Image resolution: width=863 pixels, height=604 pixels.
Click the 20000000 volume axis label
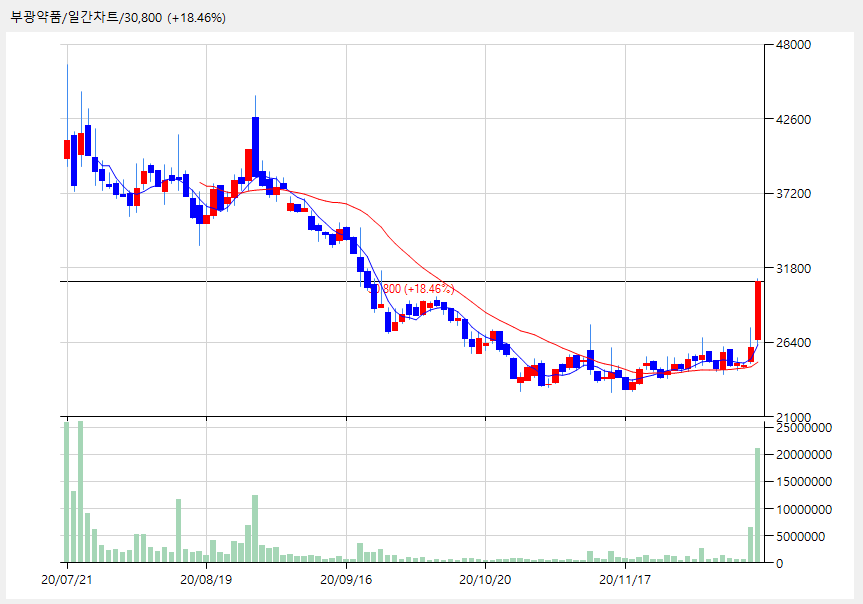[x=804, y=455]
